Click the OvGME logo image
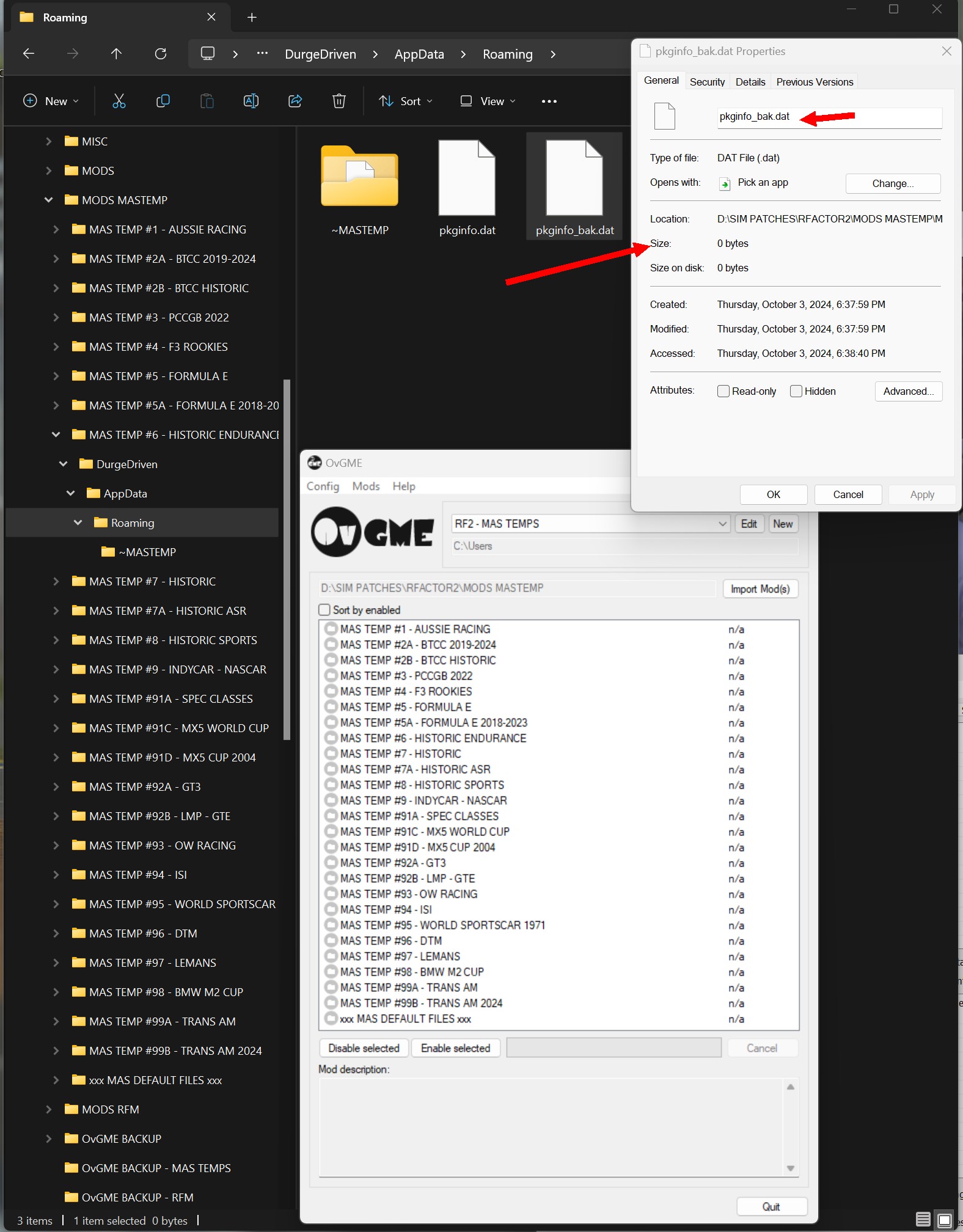The height and width of the screenshot is (1232, 963). point(373,532)
